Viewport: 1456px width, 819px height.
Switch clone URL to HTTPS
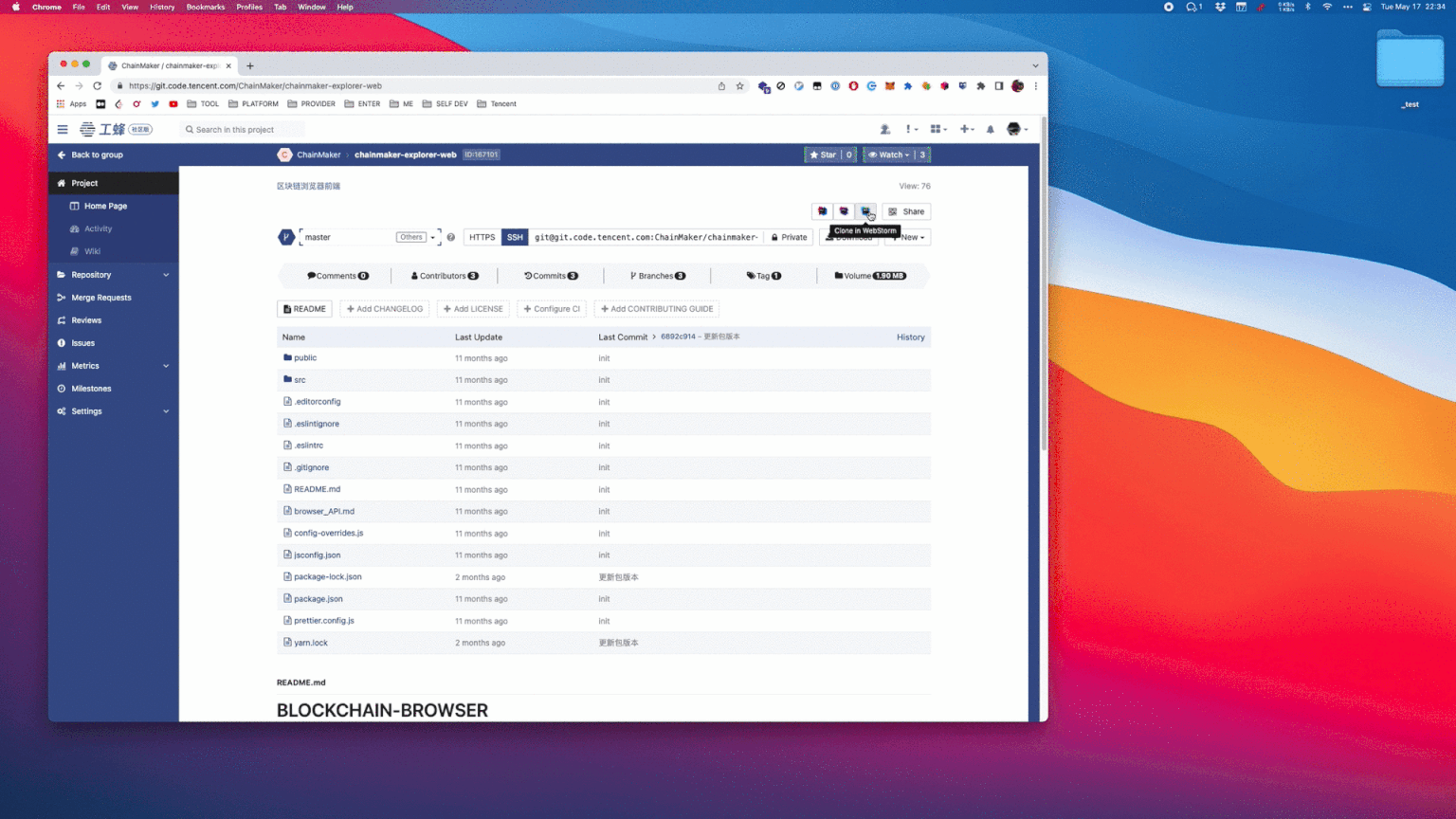tap(482, 237)
